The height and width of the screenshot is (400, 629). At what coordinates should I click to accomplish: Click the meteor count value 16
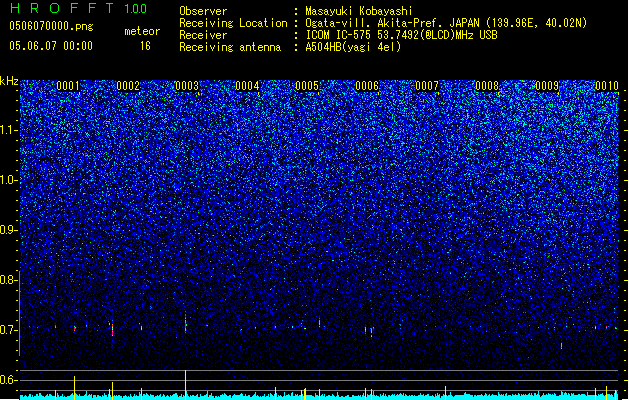[145, 46]
